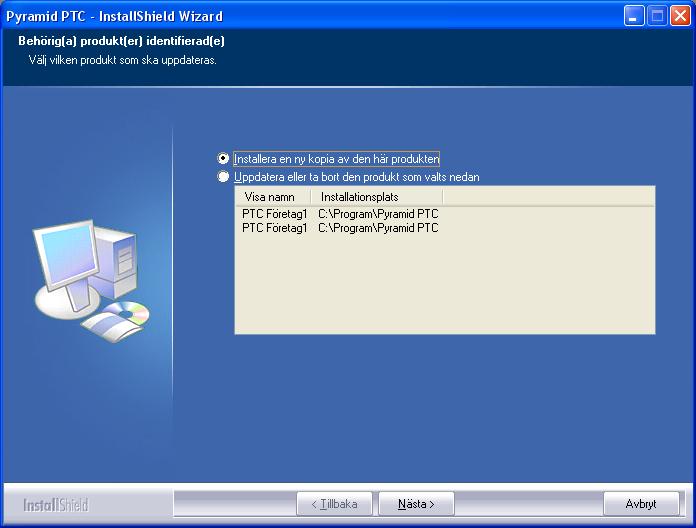Click the 'Visa namn' column header
The image size is (696, 528).
(273, 197)
